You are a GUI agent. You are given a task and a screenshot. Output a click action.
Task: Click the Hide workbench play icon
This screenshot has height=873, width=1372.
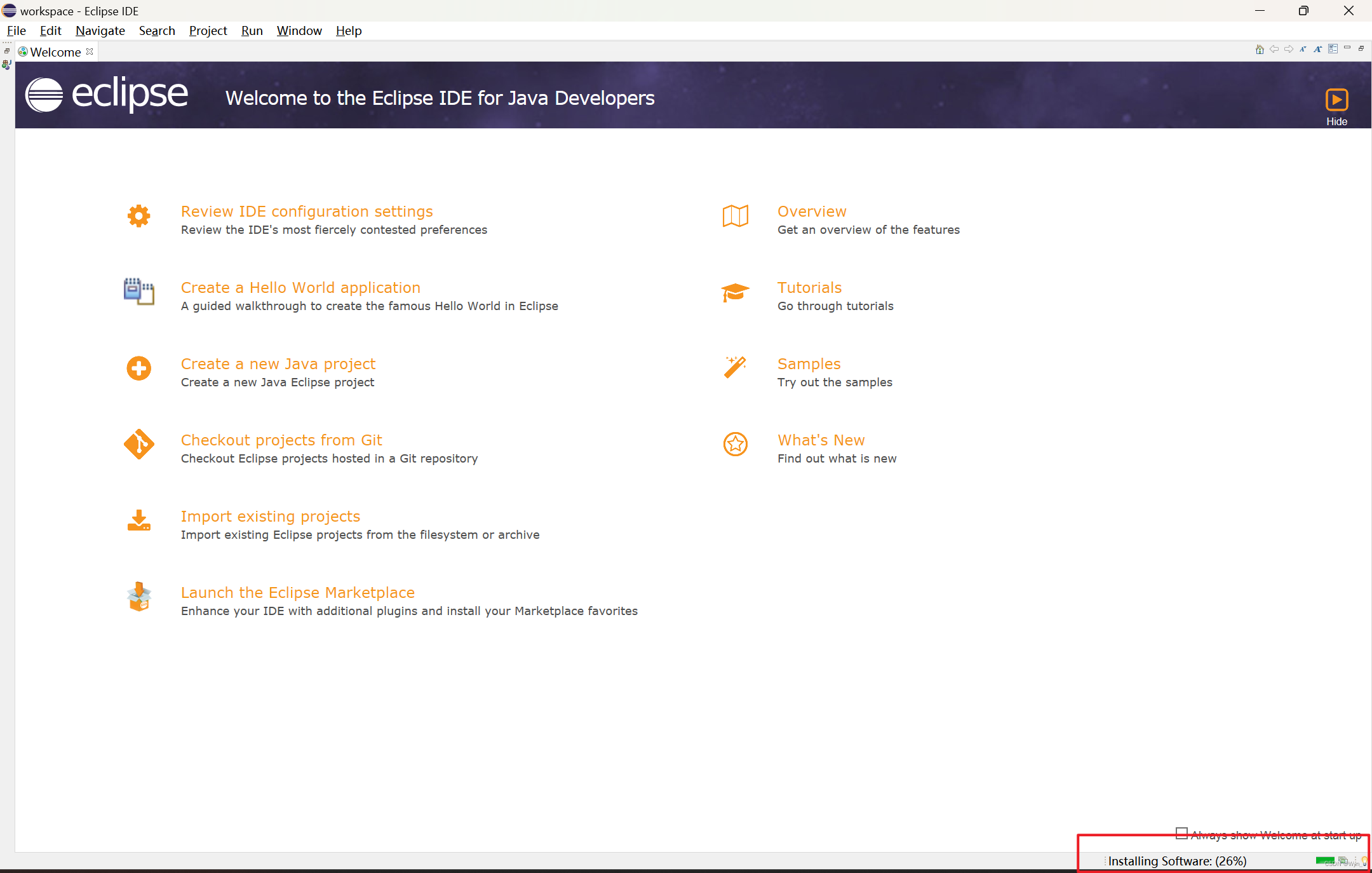pyautogui.click(x=1336, y=100)
